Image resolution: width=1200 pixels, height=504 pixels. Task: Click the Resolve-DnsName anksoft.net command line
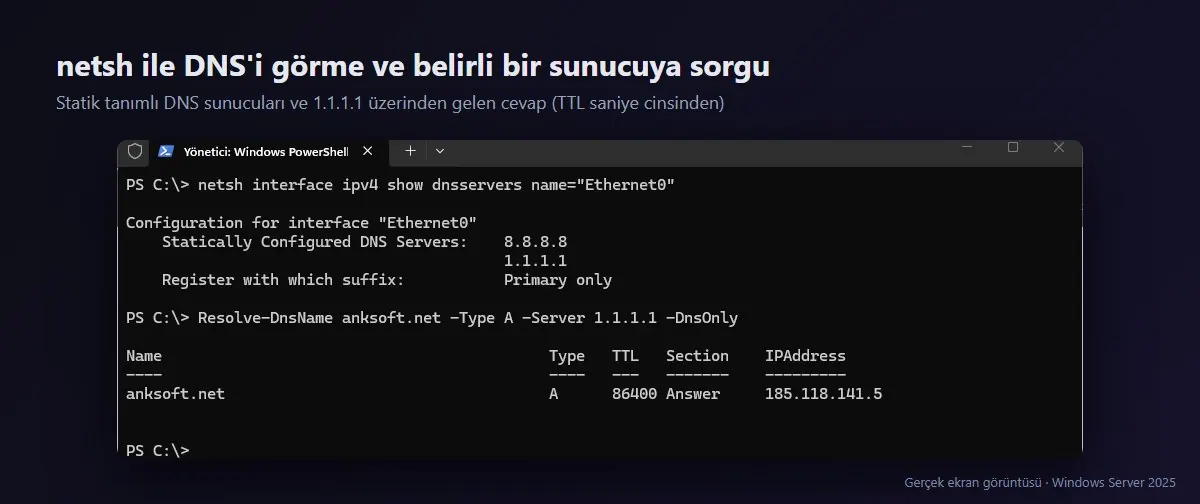(x=468, y=318)
